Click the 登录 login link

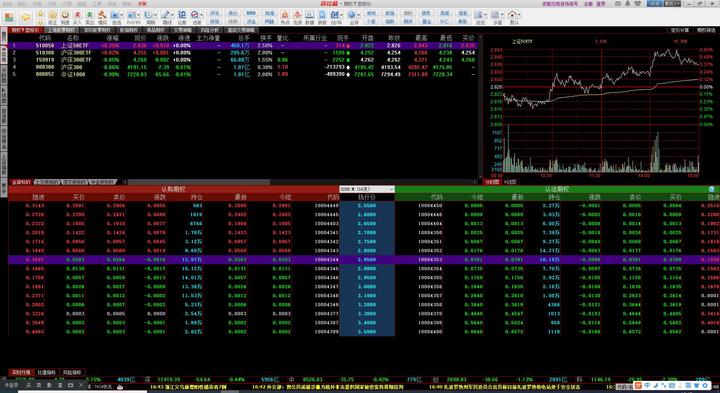point(601,4)
